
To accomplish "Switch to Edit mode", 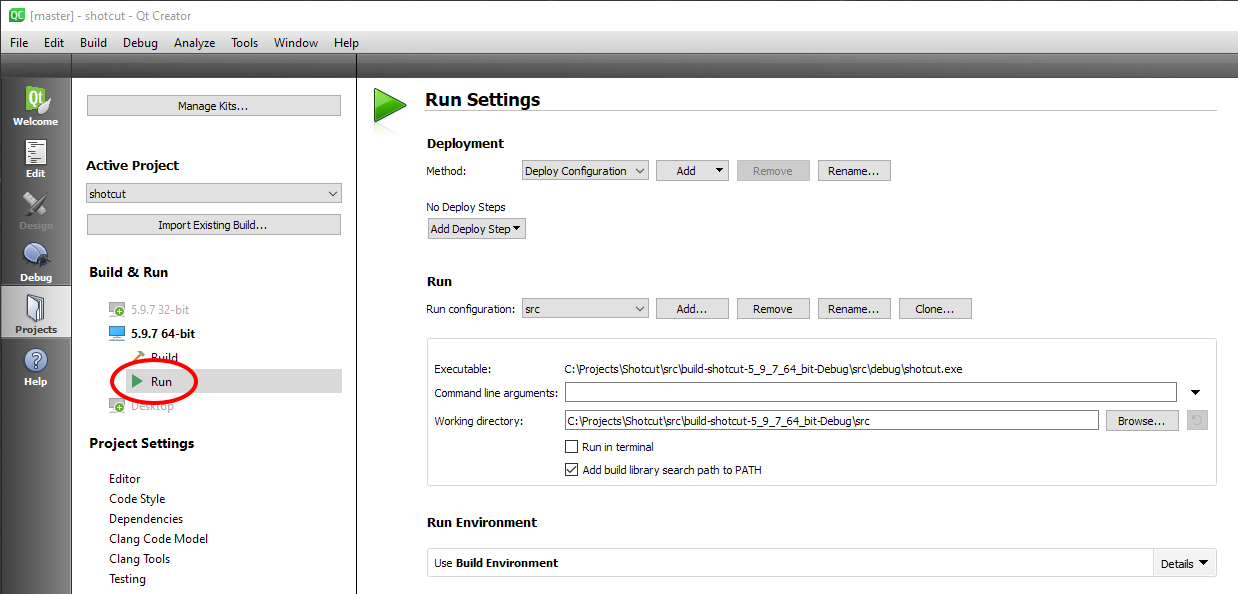I will coord(35,158).
